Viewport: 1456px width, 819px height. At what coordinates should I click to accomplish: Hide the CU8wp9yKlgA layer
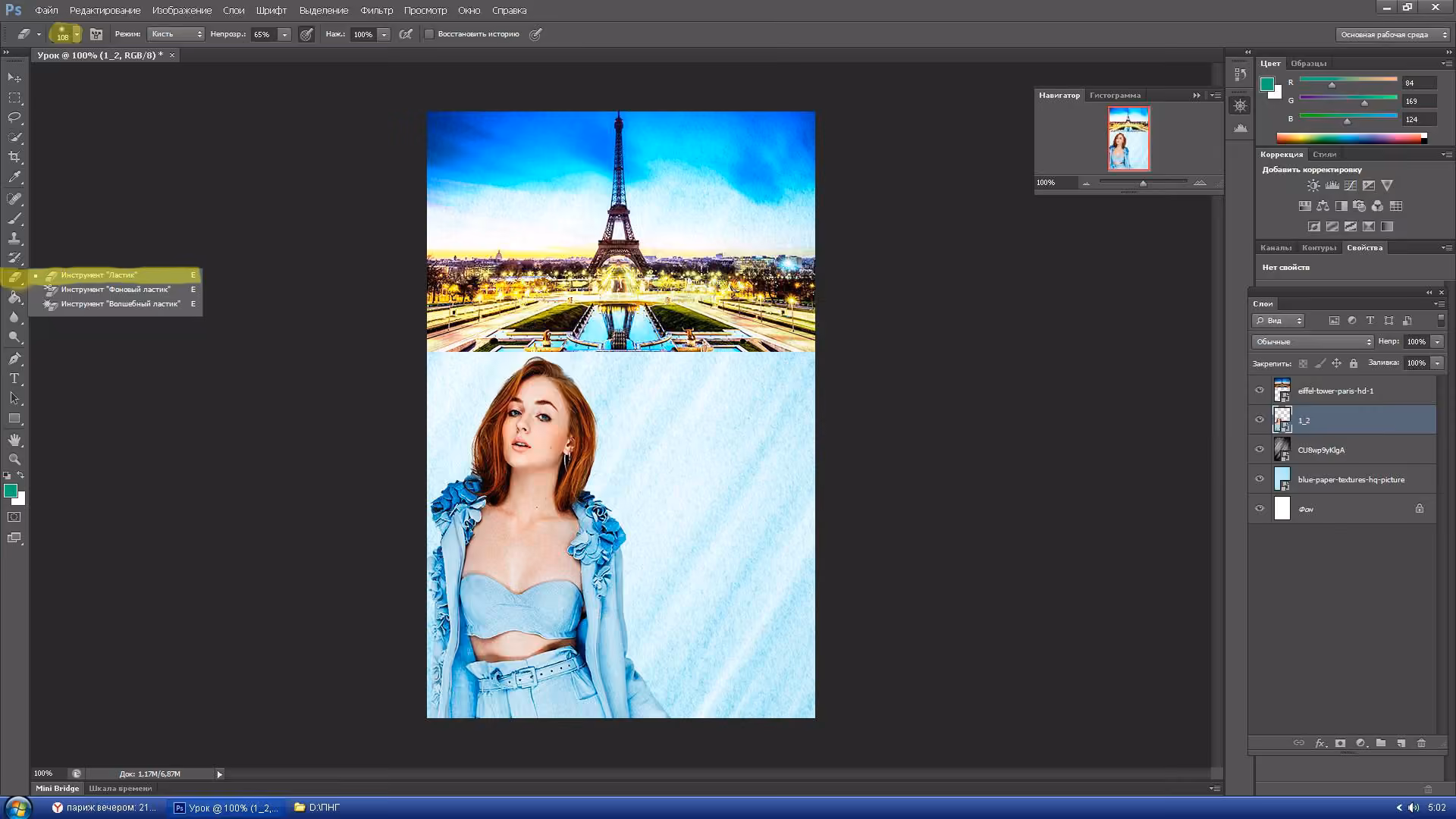pos(1260,450)
